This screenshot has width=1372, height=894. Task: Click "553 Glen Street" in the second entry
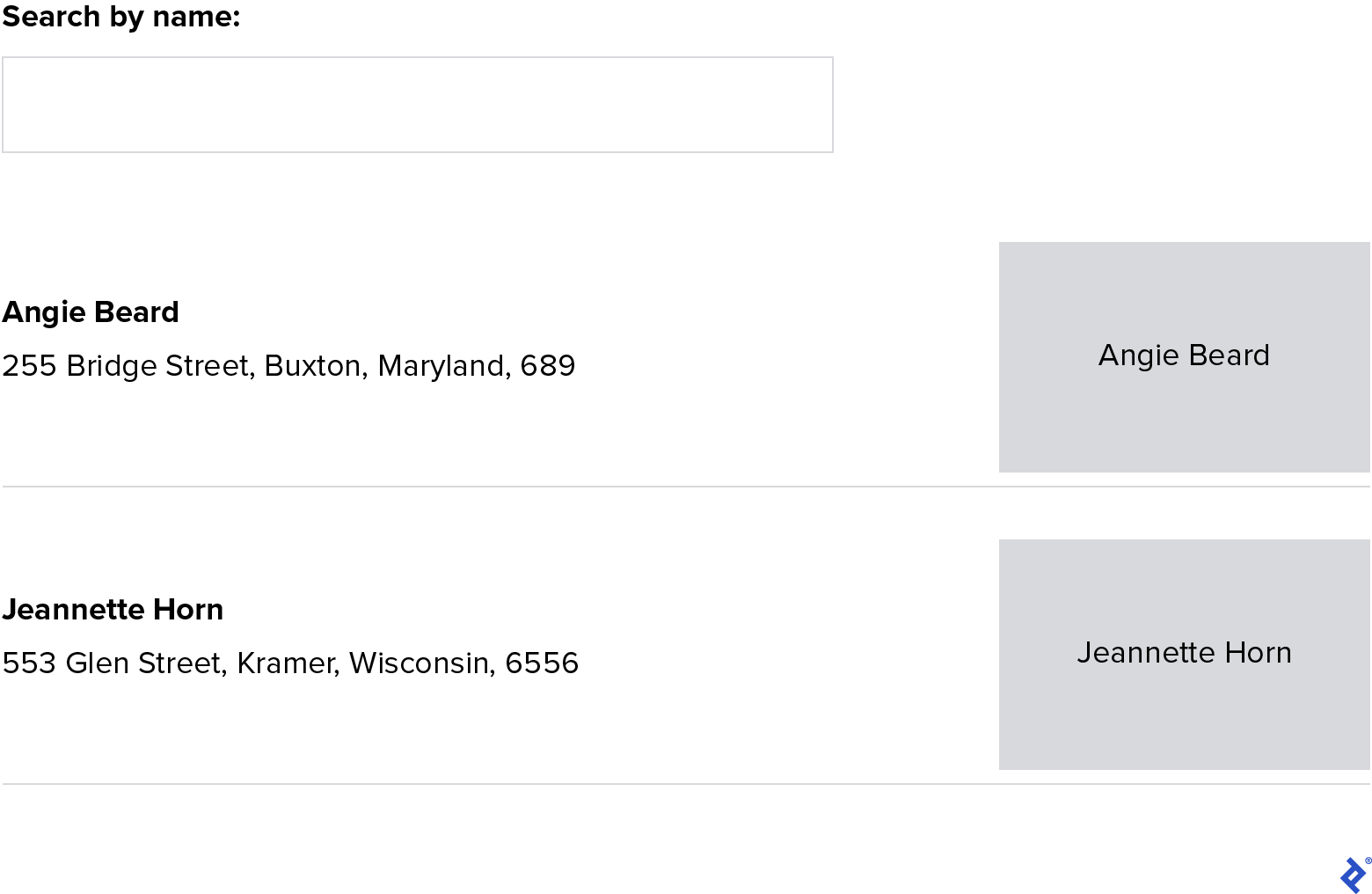point(110,663)
